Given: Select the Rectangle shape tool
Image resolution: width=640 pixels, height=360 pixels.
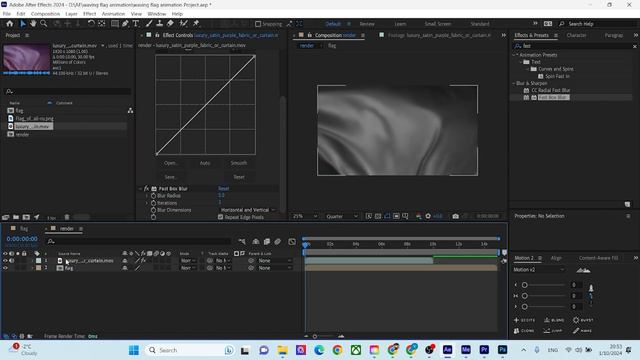Looking at the screenshot, I should [x=115, y=24].
